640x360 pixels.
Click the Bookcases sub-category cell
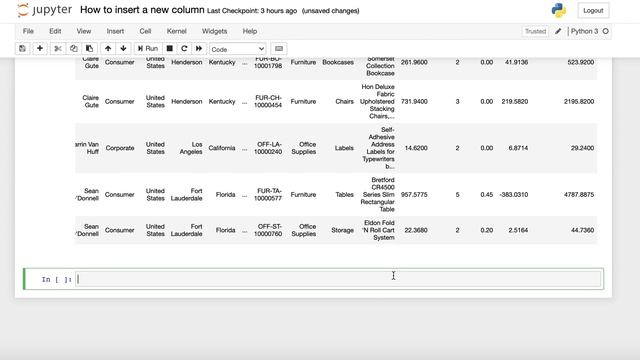(x=338, y=62)
